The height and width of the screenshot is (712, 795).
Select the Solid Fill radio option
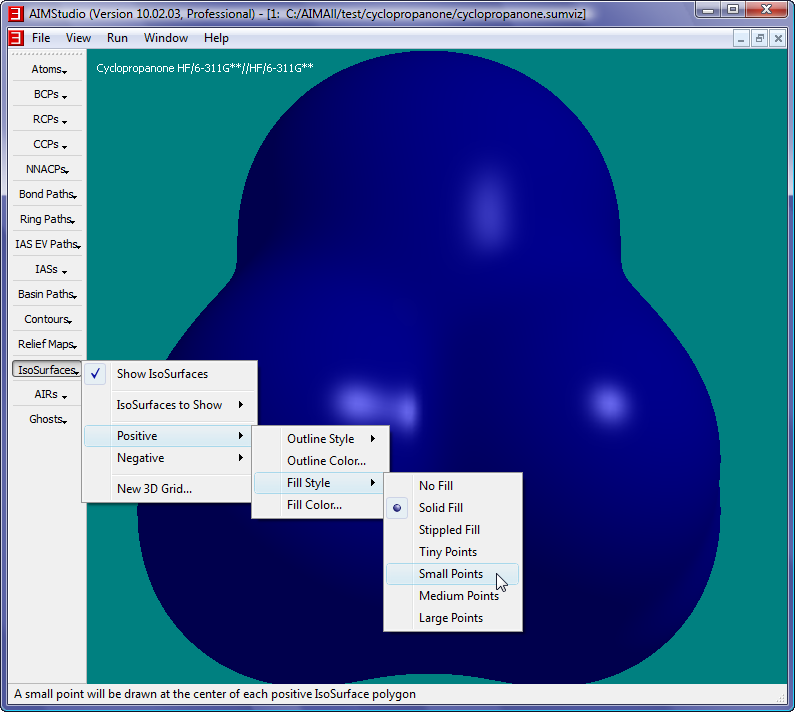pos(440,508)
